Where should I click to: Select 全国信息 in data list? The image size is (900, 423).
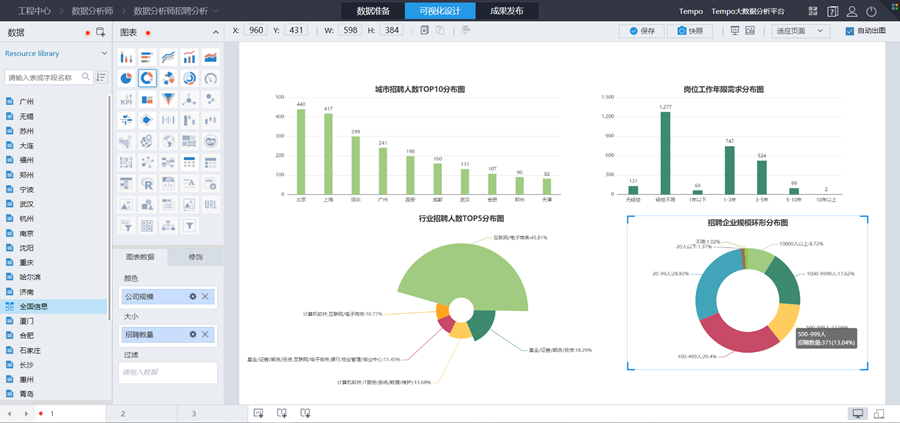point(39,306)
